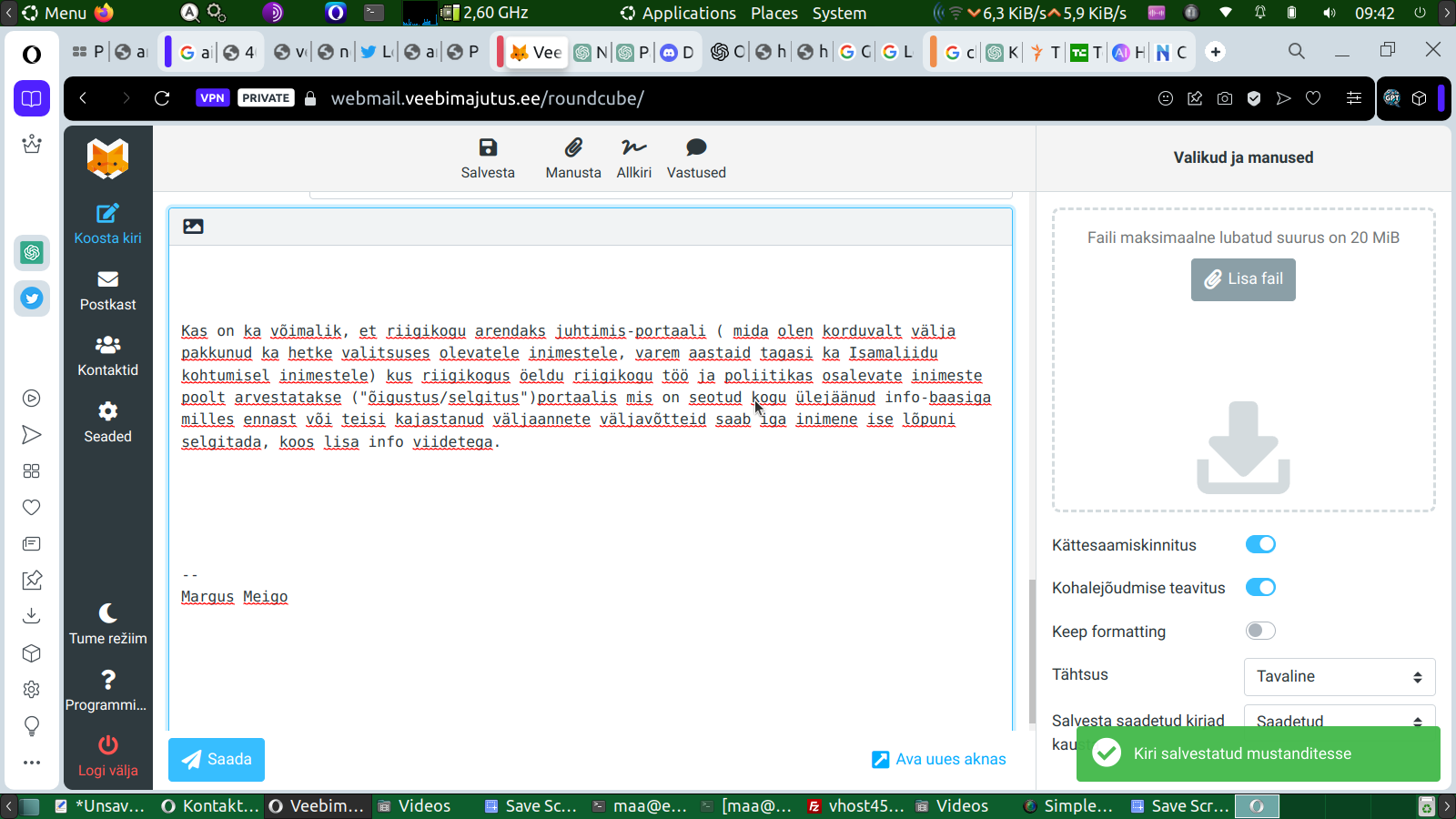1456x819 pixels.
Task: Click into the message body text
Action: pyautogui.click(x=586, y=387)
